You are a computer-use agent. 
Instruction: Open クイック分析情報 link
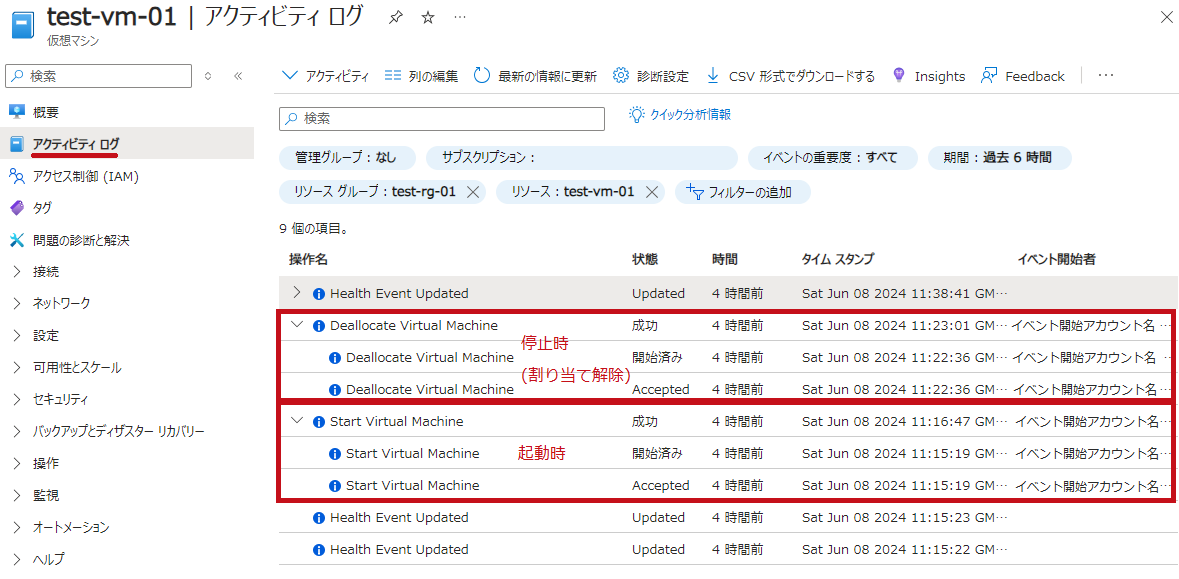[680, 115]
